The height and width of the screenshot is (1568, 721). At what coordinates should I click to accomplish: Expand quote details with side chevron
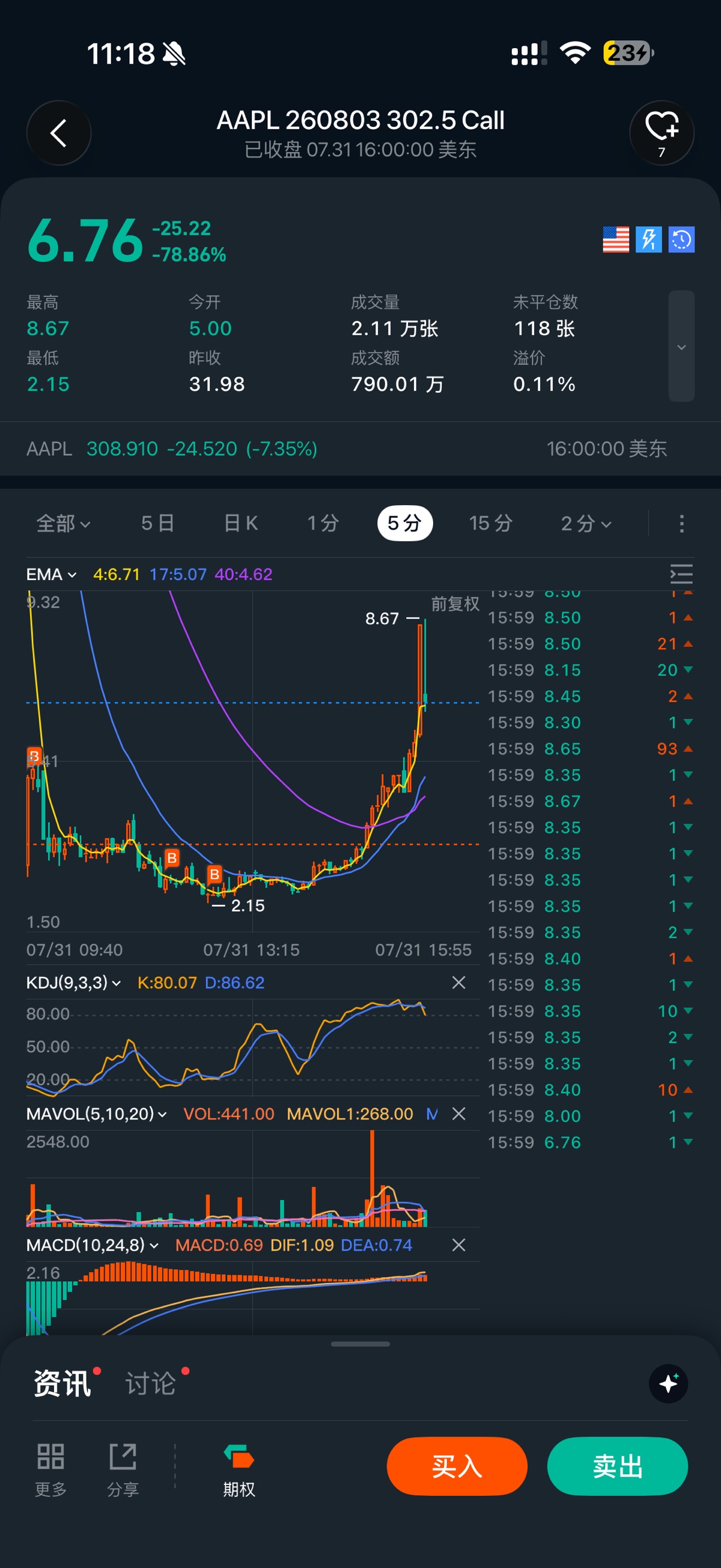[681, 346]
